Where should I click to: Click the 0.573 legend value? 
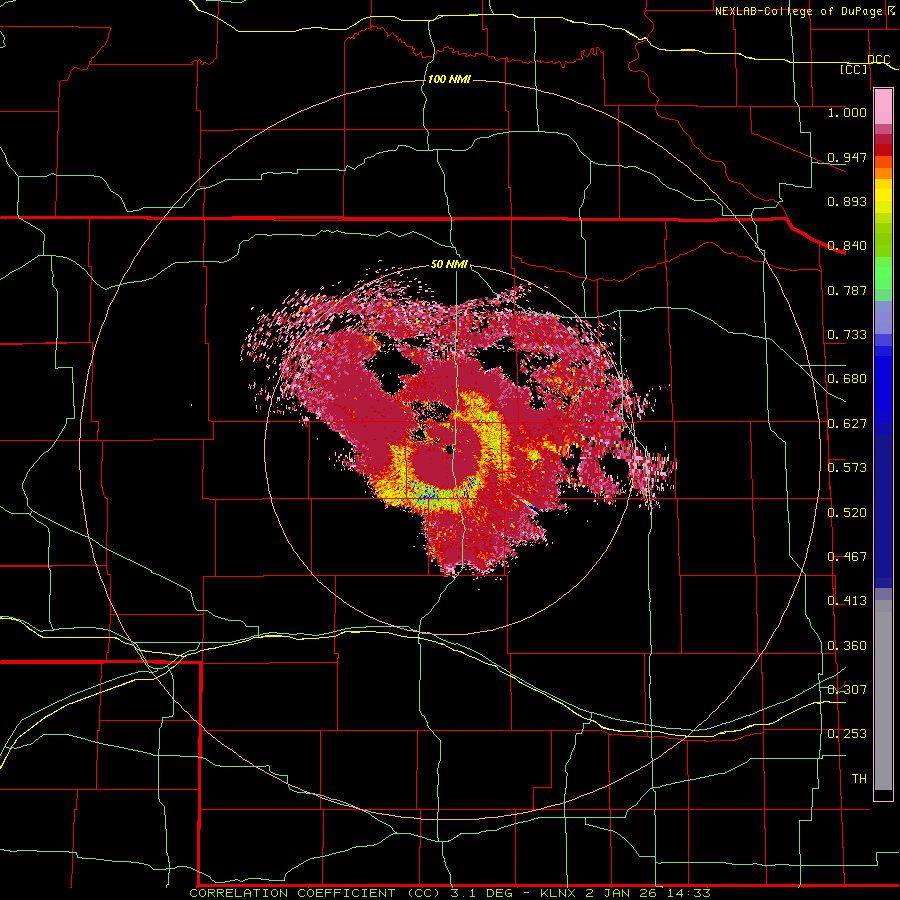pos(847,468)
